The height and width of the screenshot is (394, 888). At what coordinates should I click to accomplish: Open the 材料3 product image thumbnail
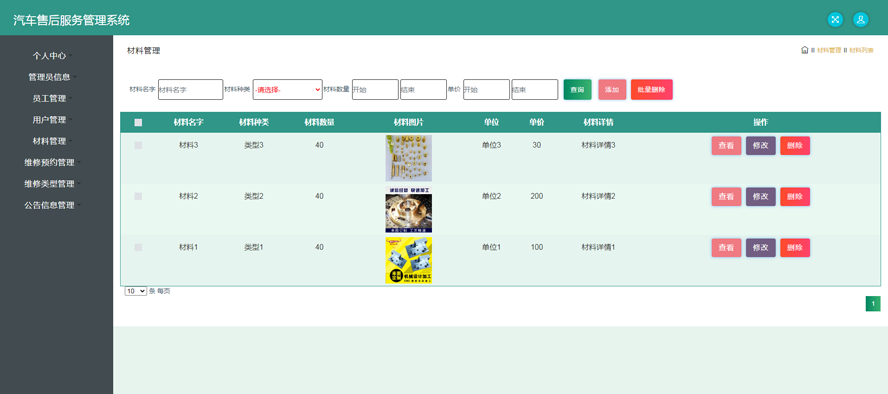point(408,158)
